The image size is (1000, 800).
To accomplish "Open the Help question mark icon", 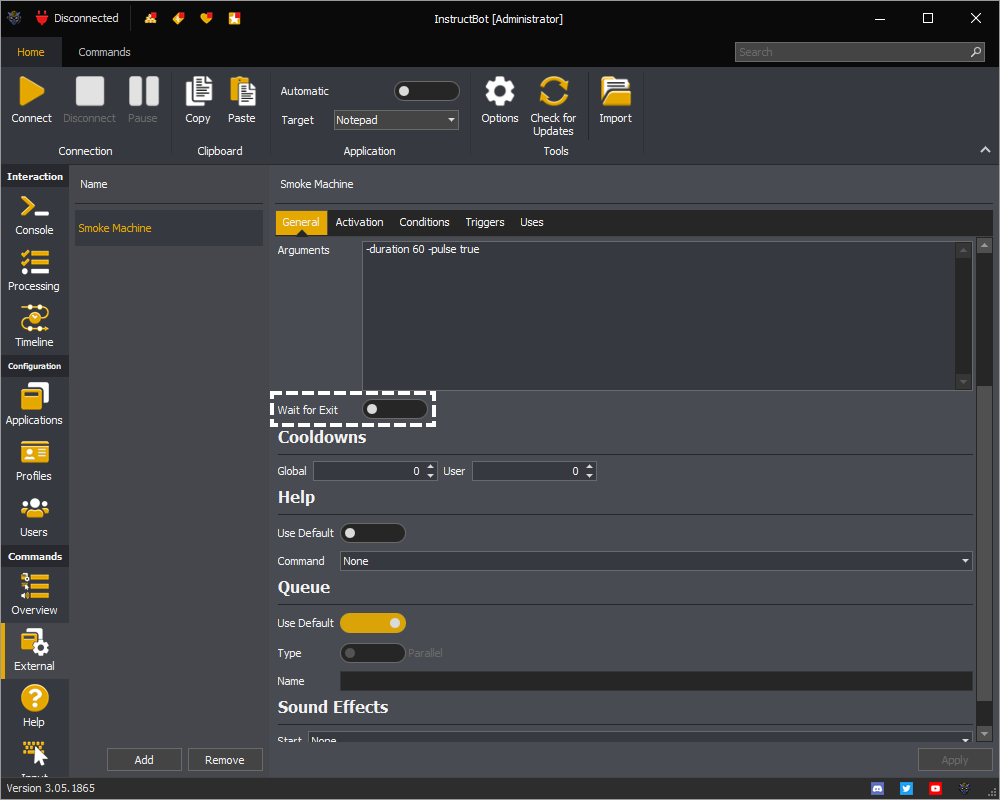I will 34,698.
